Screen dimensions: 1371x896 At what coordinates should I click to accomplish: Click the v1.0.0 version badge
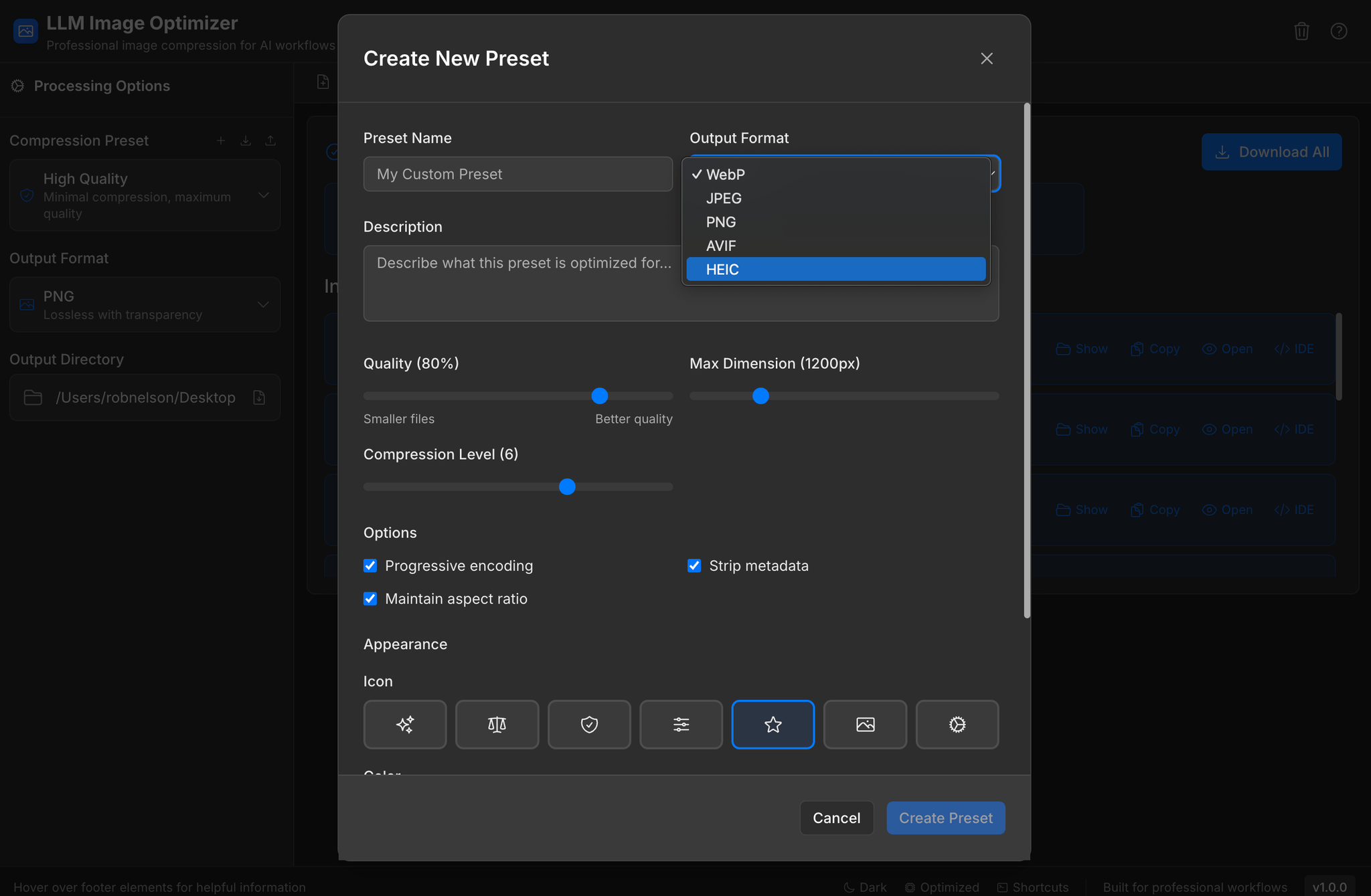click(x=1329, y=887)
